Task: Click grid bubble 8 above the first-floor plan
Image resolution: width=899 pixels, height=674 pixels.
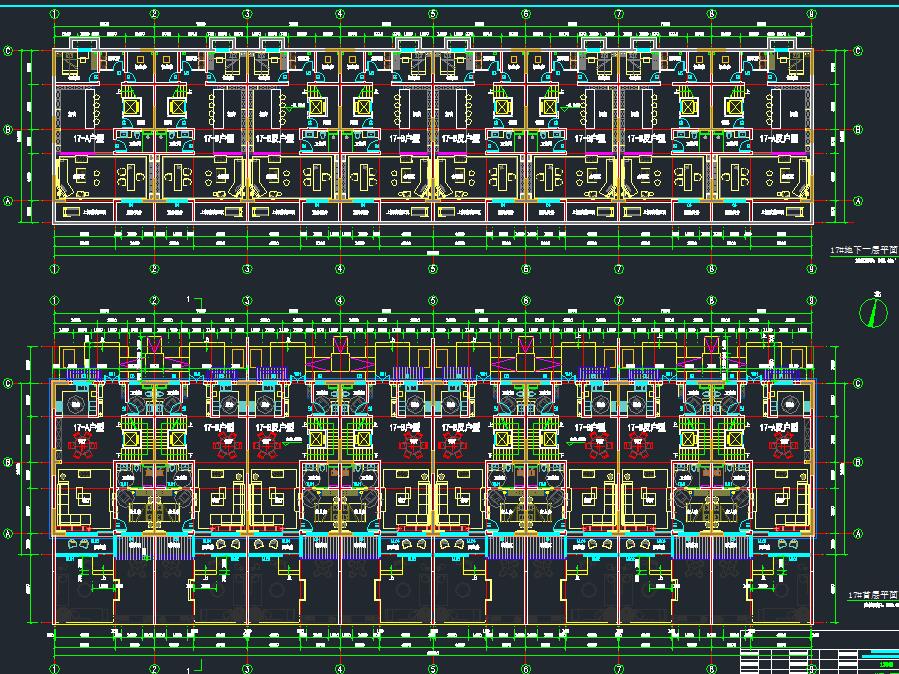Action: coord(712,301)
